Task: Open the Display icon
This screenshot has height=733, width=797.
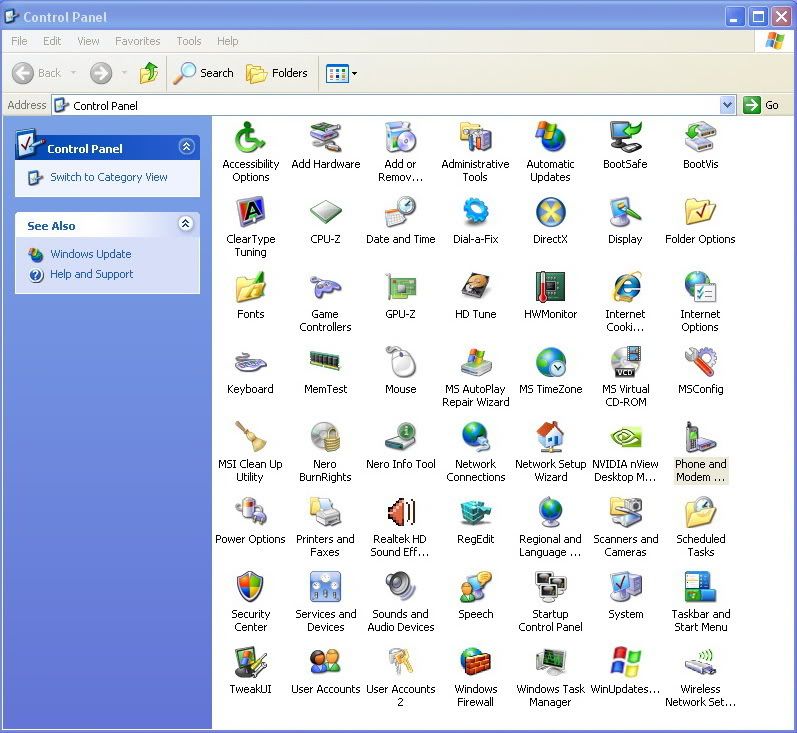Action: pos(625,212)
